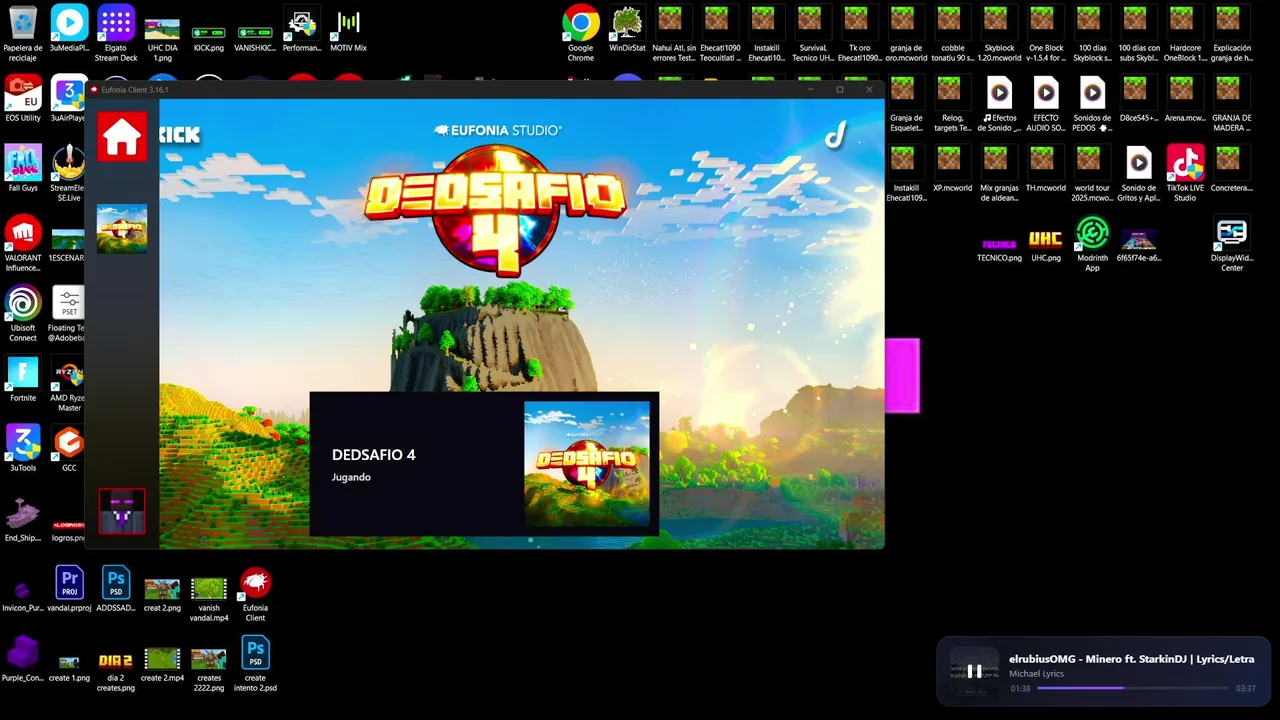The height and width of the screenshot is (720, 1280).
Task: Seek the Minero song progress bar
Action: click(x=1133, y=688)
